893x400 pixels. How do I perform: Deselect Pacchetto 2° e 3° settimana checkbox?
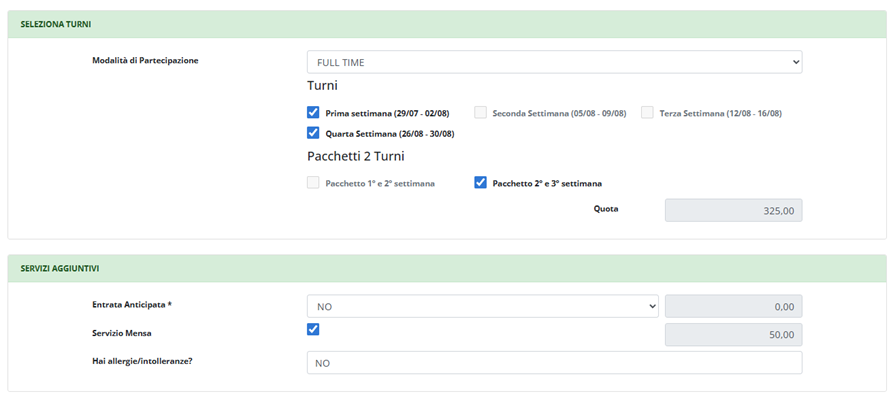[481, 183]
